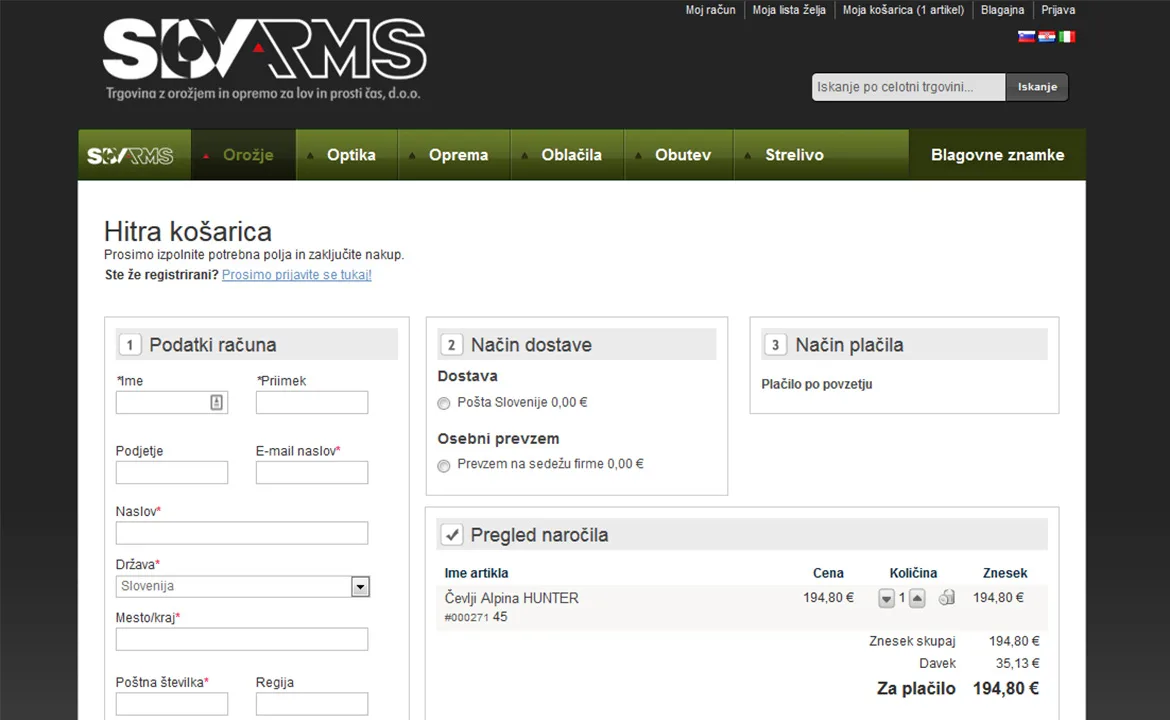The width and height of the screenshot is (1170, 720).
Task: Click the Za plačilo total 194,80 €
Action: [x=1006, y=688]
